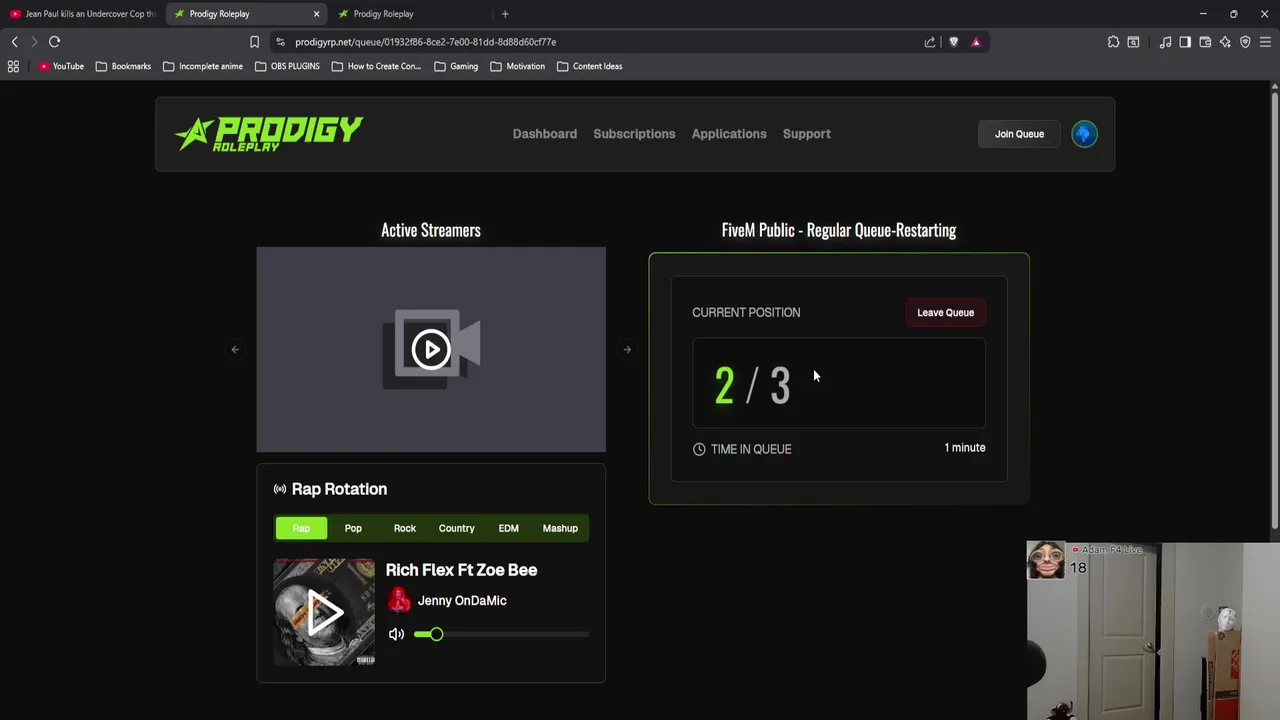Click the Join Queue button
Viewport: 1280px width, 720px height.
coord(1019,134)
